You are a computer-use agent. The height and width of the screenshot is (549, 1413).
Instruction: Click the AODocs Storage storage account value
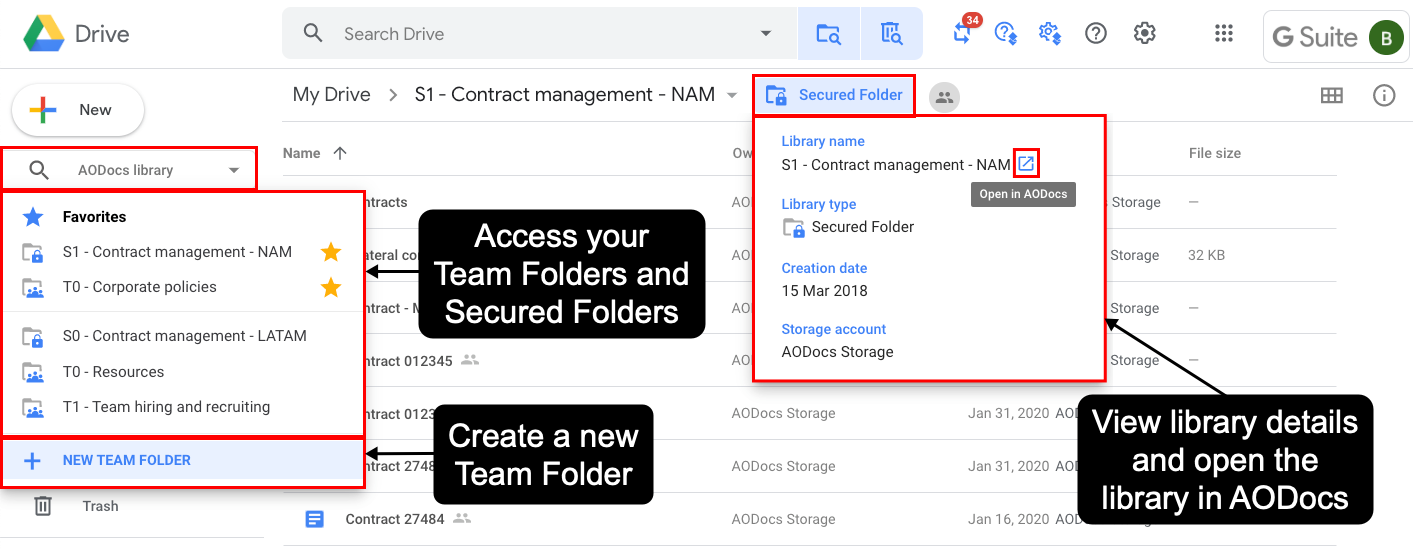click(837, 352)
